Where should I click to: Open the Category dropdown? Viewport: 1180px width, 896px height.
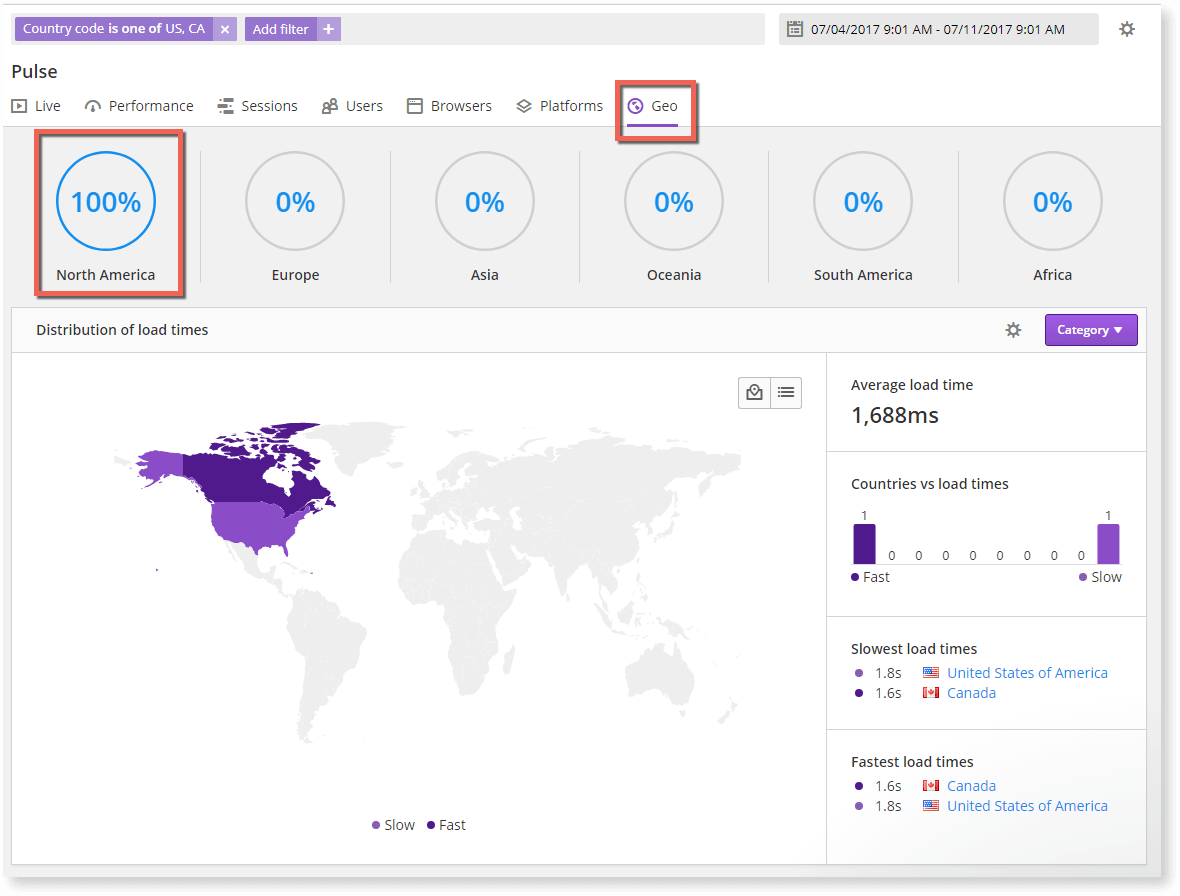pyautogui.click(x=1091, y=329)
